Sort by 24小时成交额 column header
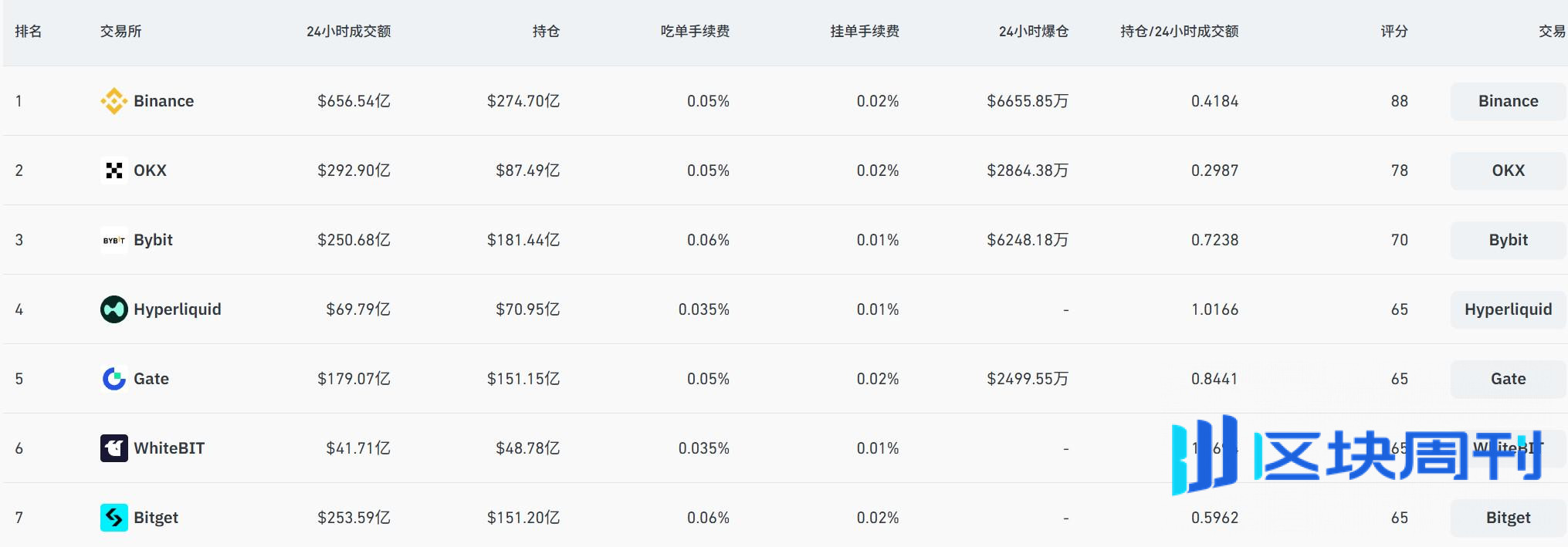This screenshot has width=1568, height=547. [x=348, y=32]
